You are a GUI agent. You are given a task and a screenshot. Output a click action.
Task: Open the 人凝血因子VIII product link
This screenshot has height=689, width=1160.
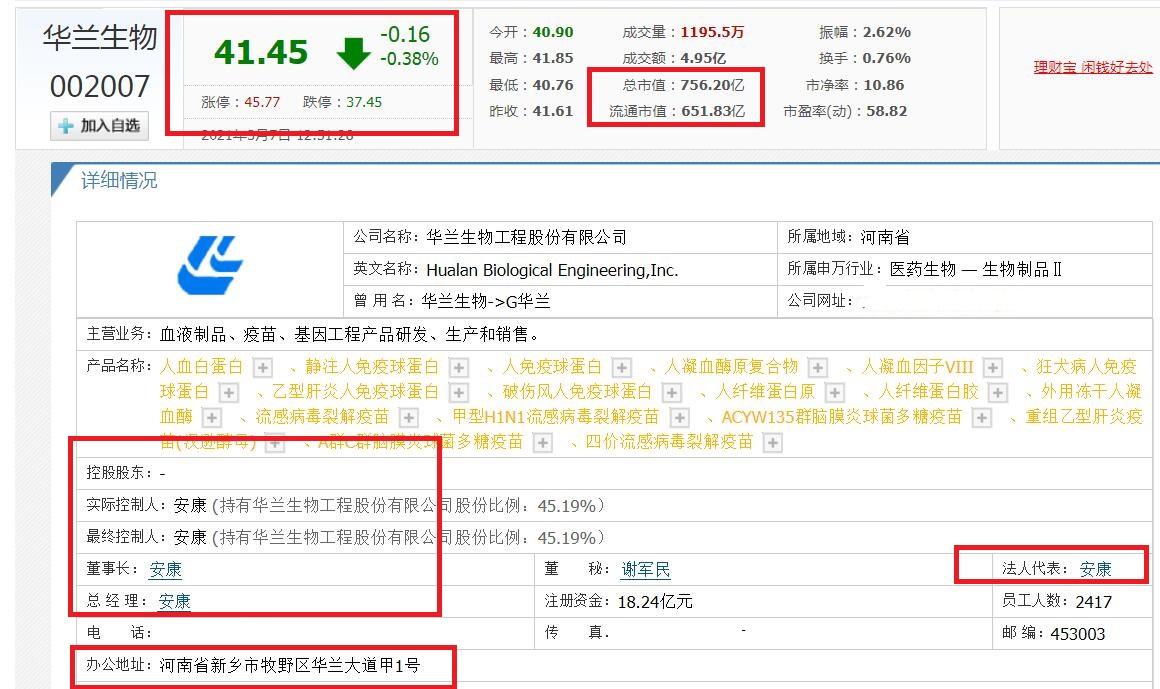click(x=918, y=366)
